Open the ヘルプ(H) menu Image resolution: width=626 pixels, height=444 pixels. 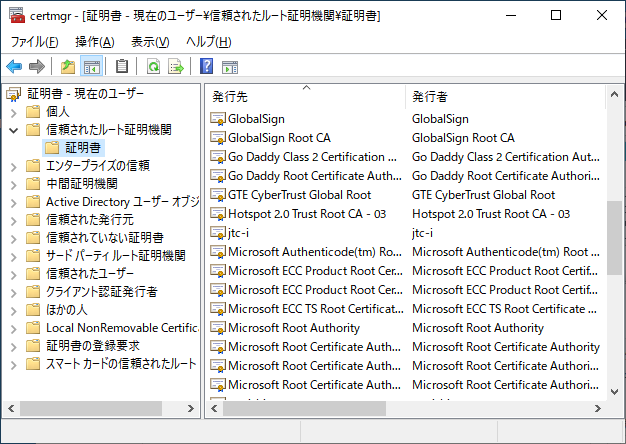click(208, 42)
